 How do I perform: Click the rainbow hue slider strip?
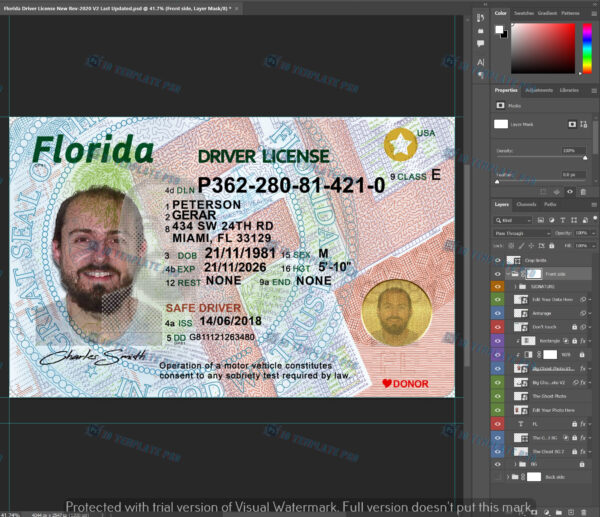pos(587,48)
